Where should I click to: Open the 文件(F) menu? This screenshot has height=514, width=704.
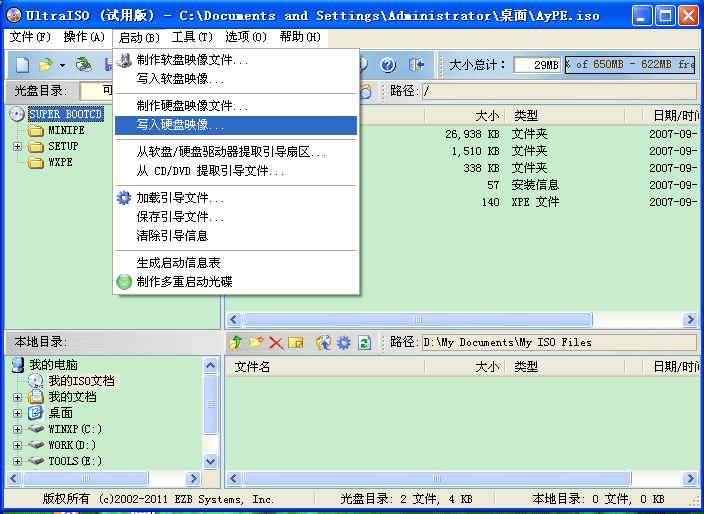point(30,37)
